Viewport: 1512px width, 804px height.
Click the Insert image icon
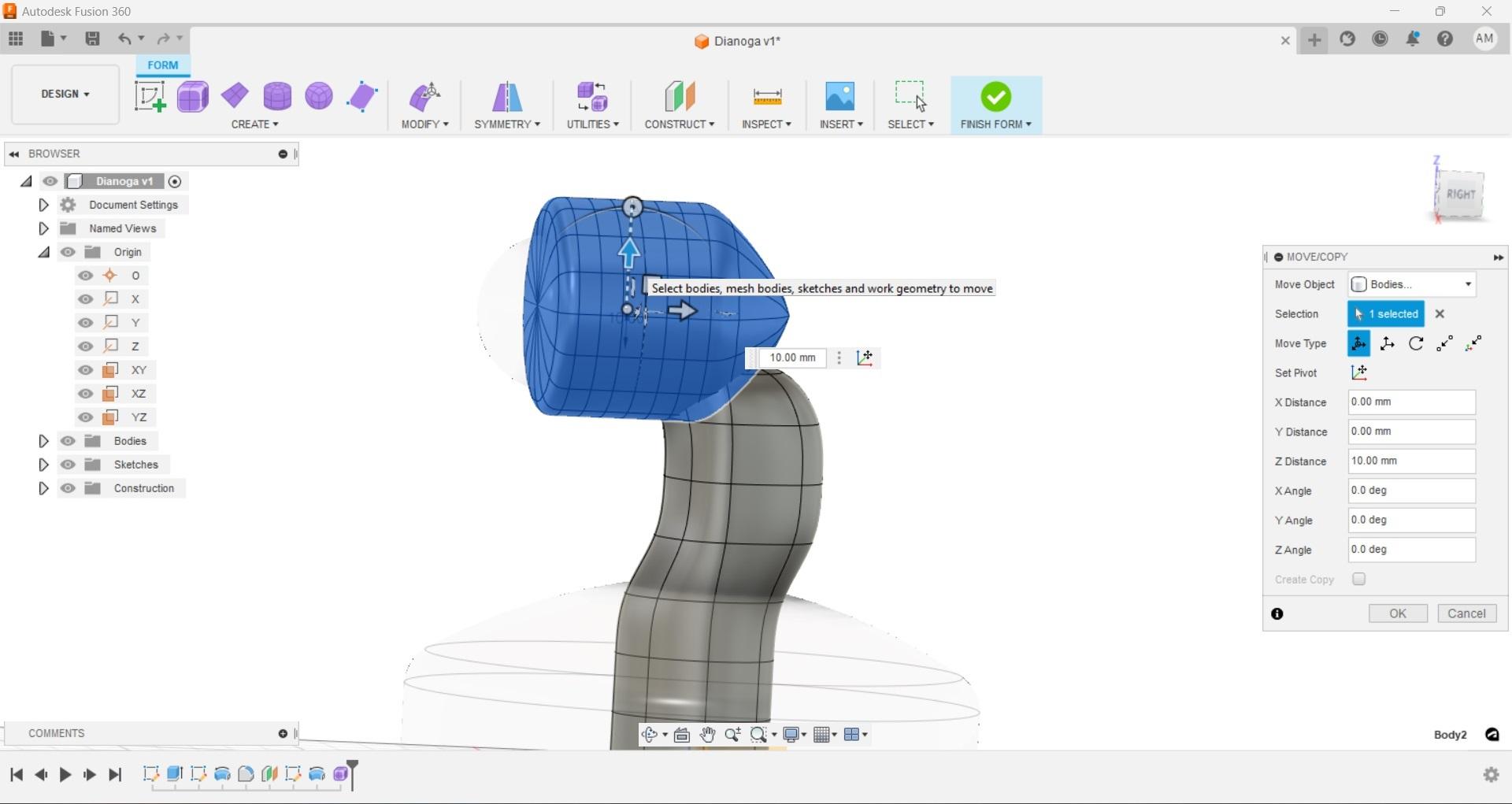click(x=840, y=97)
